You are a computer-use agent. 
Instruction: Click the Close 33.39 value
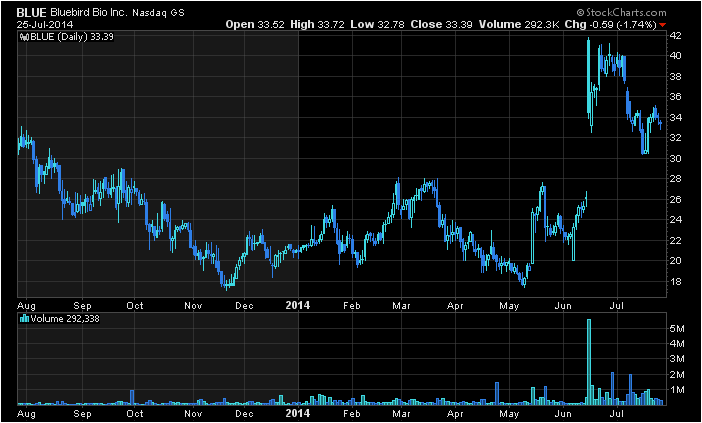click(441, 25)
